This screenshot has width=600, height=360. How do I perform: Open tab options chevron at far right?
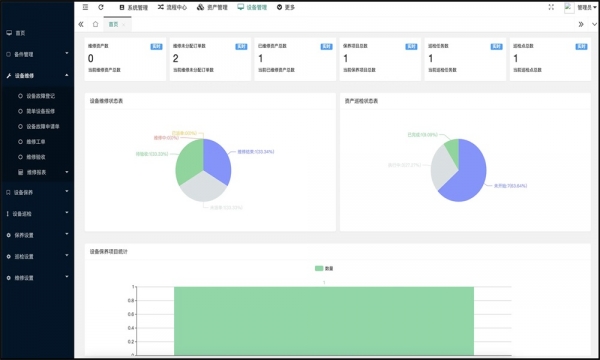tap(594, 24)
